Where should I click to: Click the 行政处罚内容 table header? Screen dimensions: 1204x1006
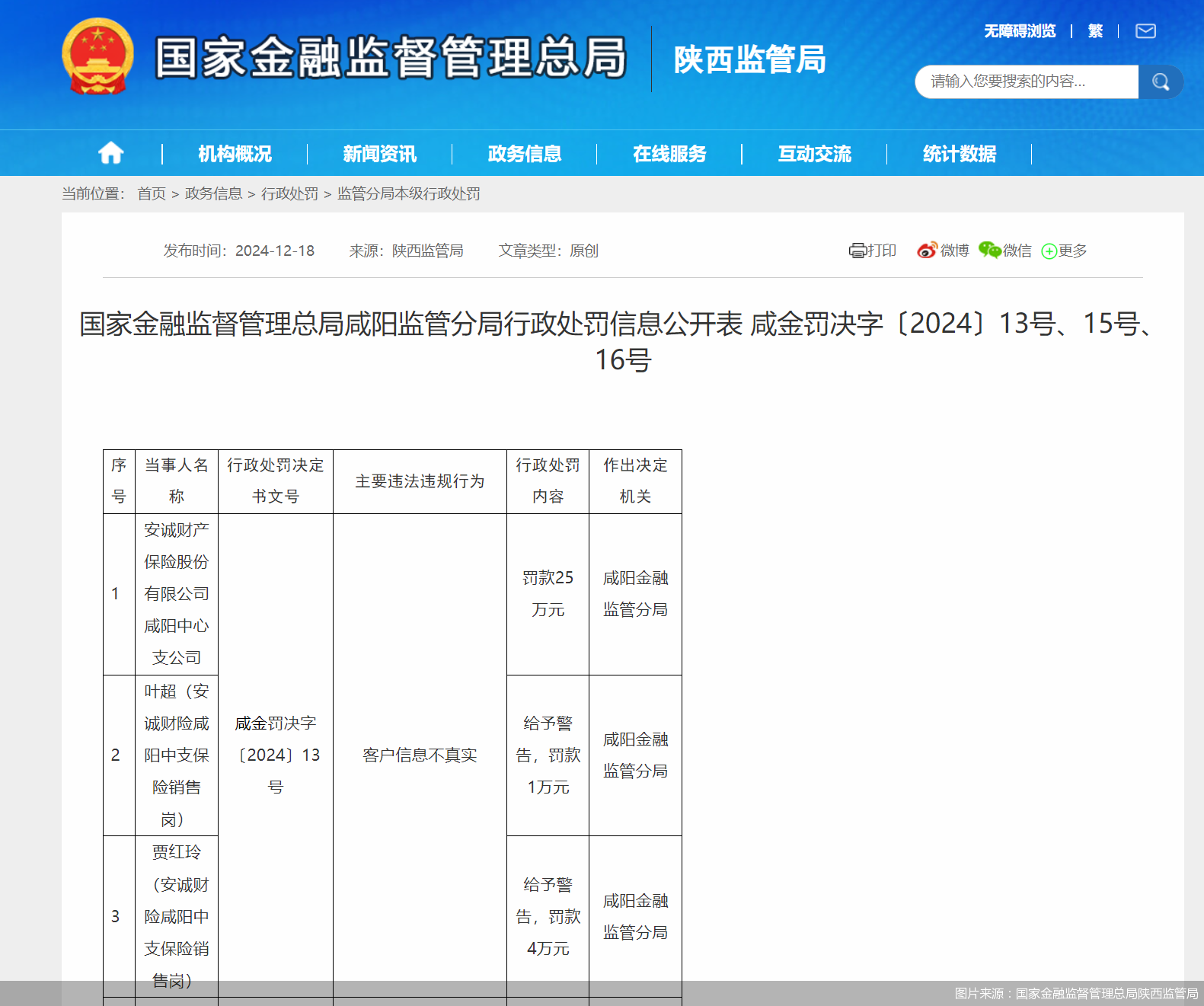click(548, 481)
